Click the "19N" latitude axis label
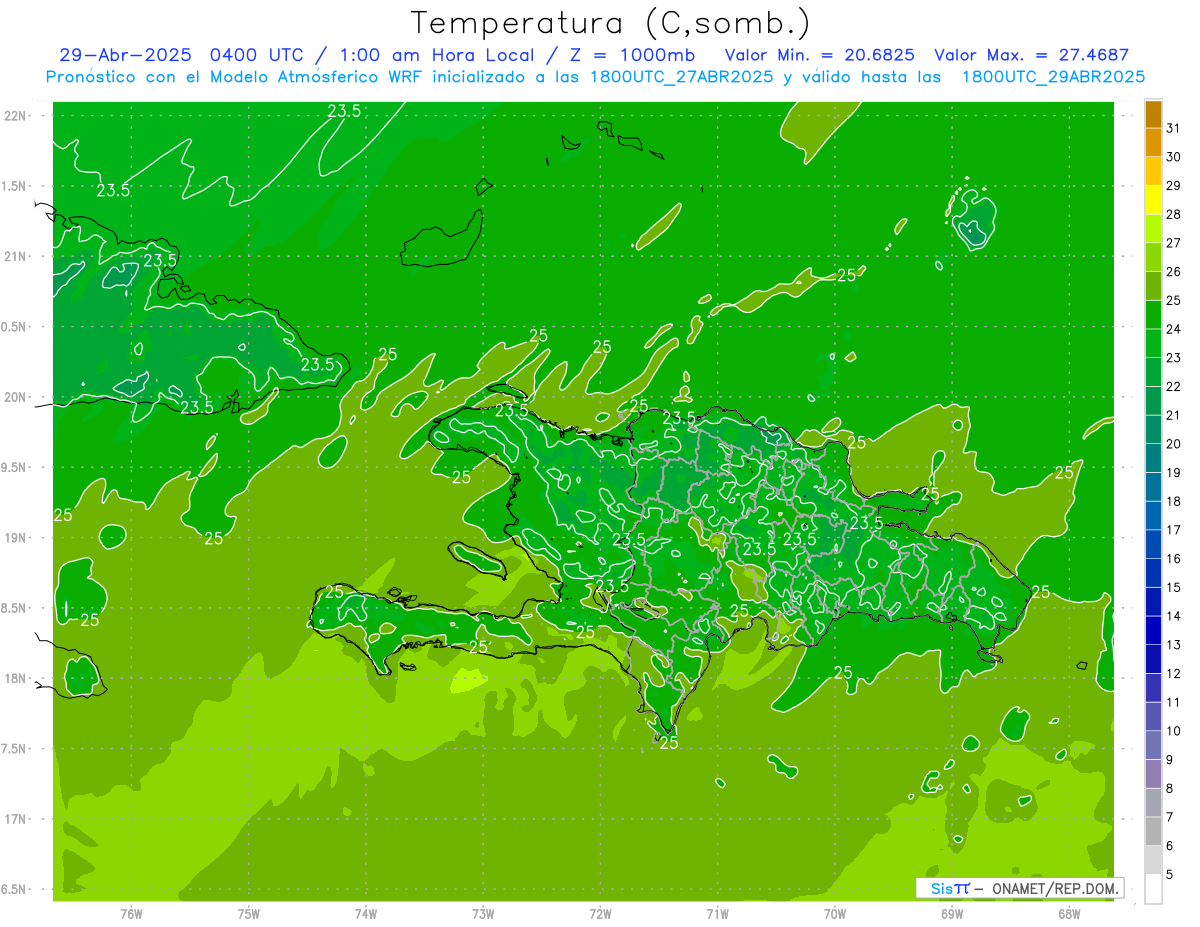The image size is (1200, 927). pos(17,538)
